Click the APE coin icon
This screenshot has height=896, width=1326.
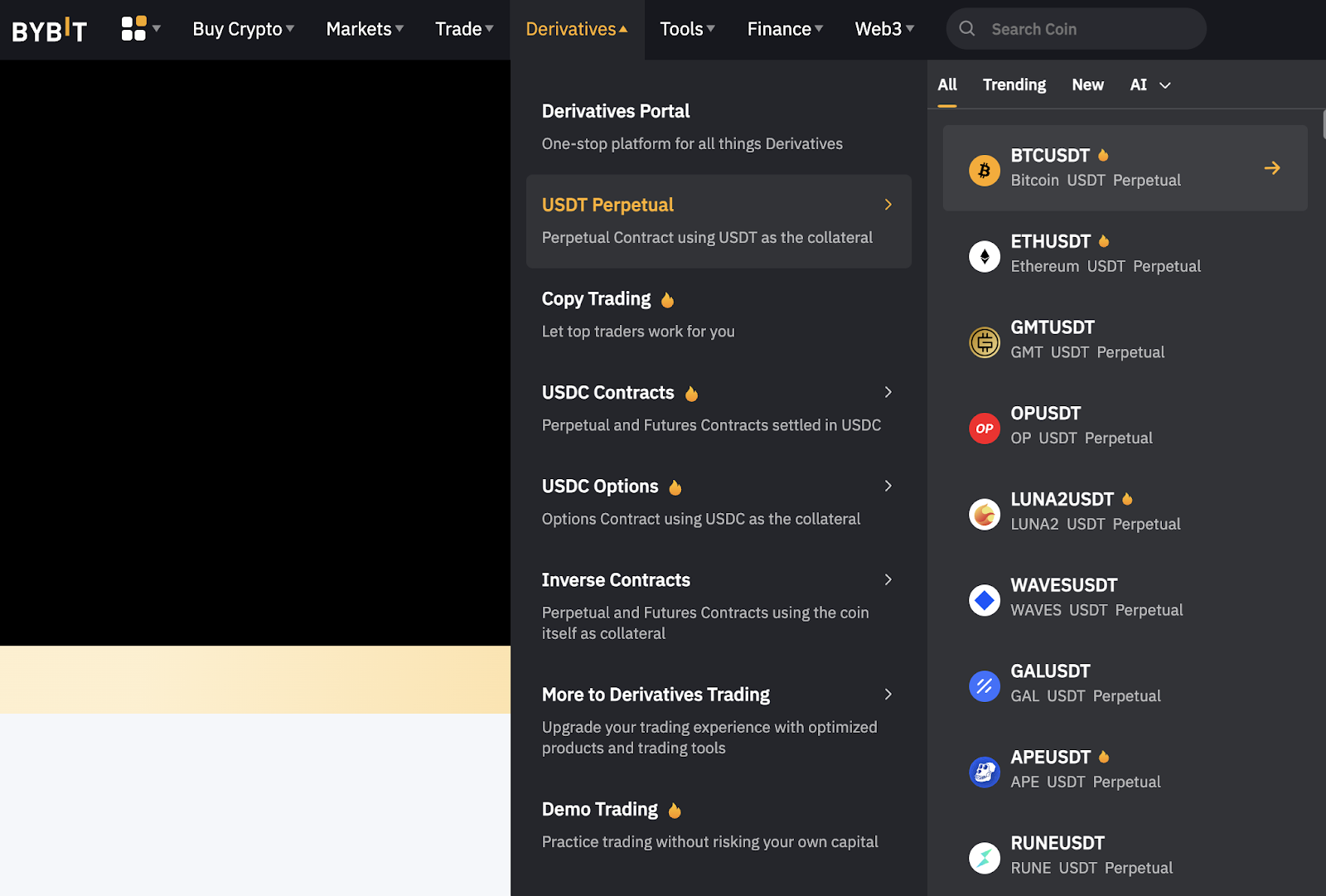(985, 772)
